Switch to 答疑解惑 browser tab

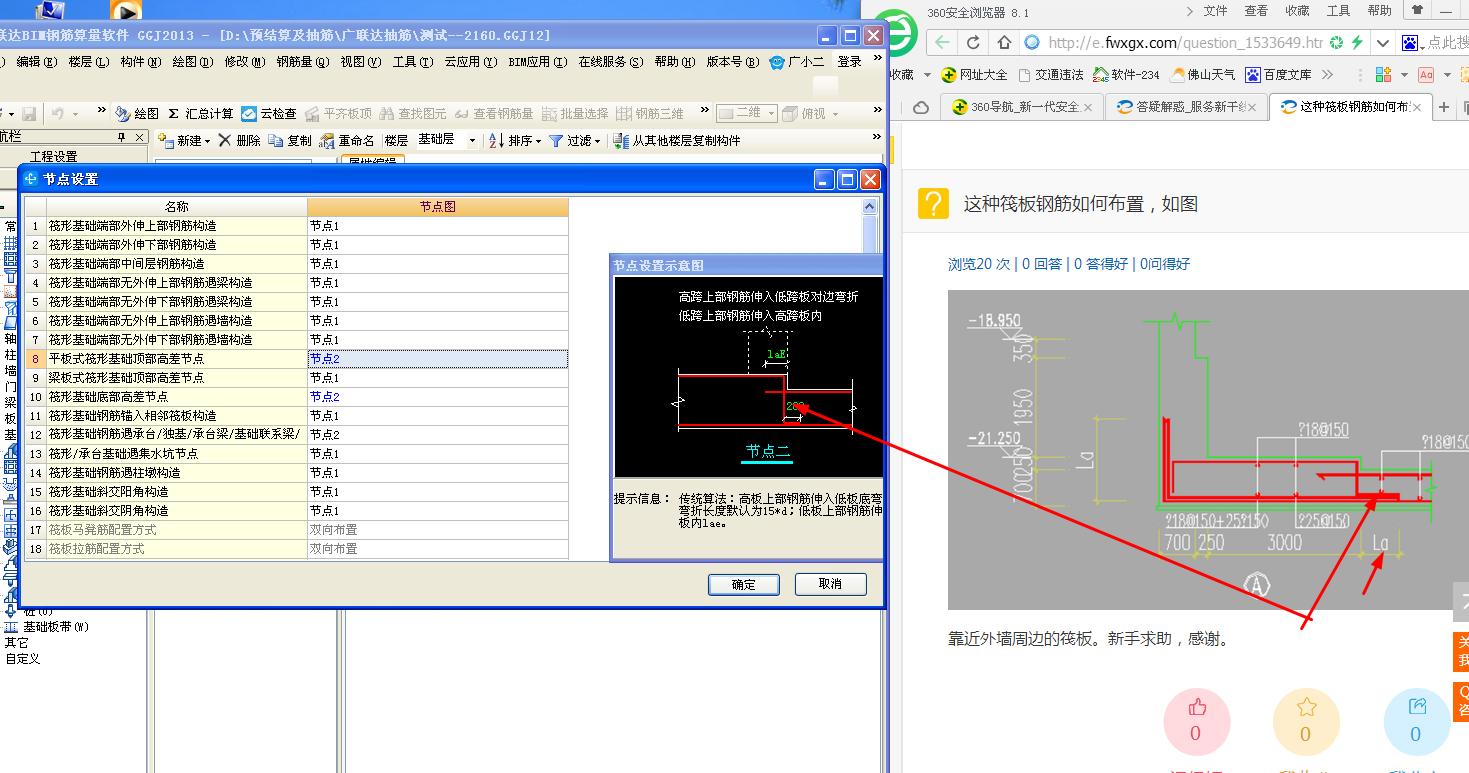pos(1185,107)
